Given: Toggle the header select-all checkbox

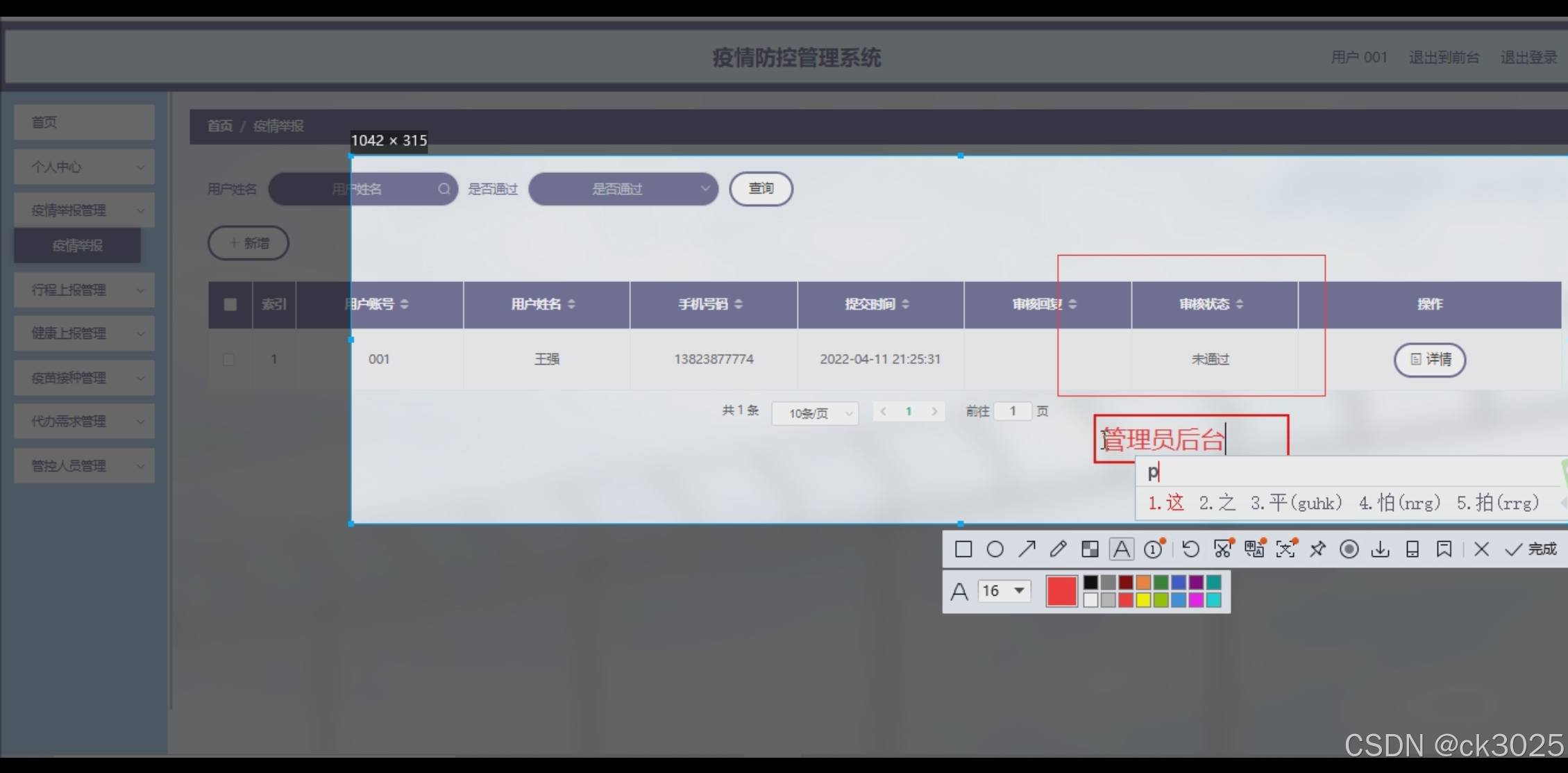Looking at the screenshot, I should [x=230, y=304].
